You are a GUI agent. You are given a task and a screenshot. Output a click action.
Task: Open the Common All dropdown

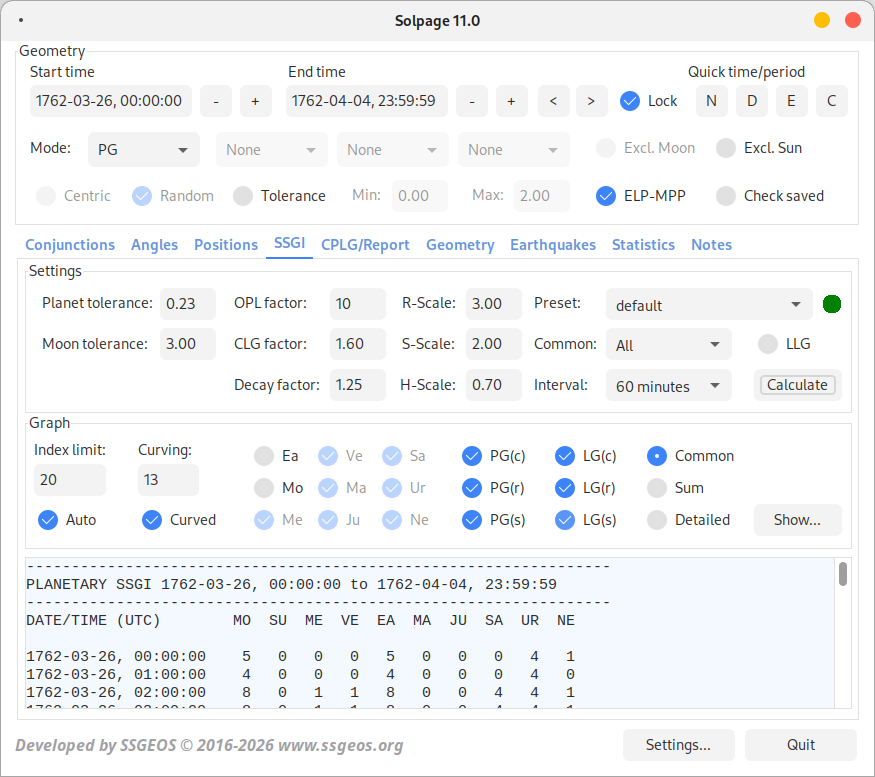pos(669,345)
